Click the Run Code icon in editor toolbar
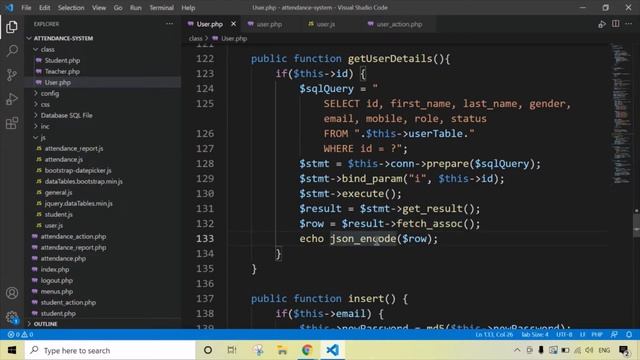 coord(602,24)
